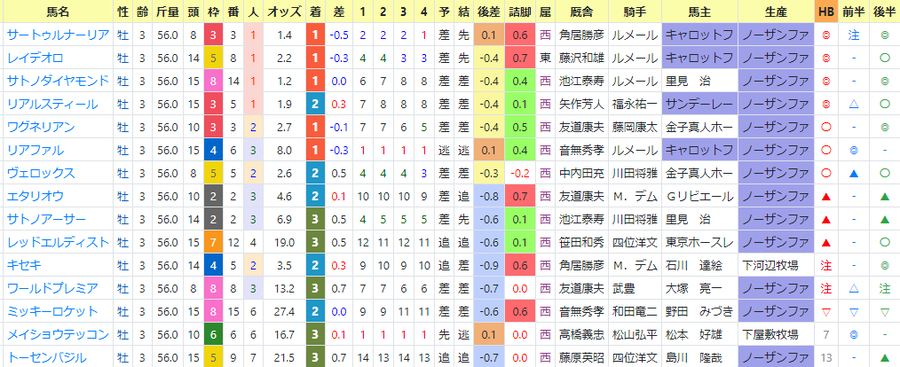Select odds cell 27.4
Viewport: 900px width, 367px height.
click(x=284, y=311)
